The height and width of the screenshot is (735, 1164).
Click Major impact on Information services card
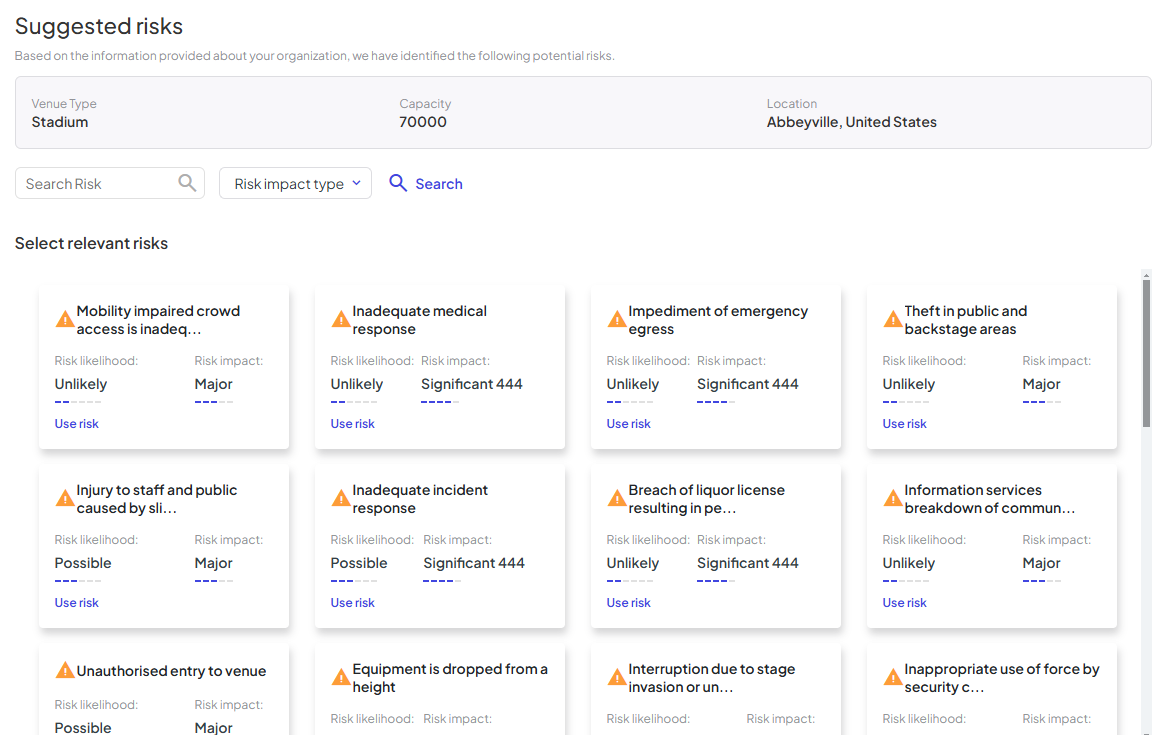(1042, 563)
